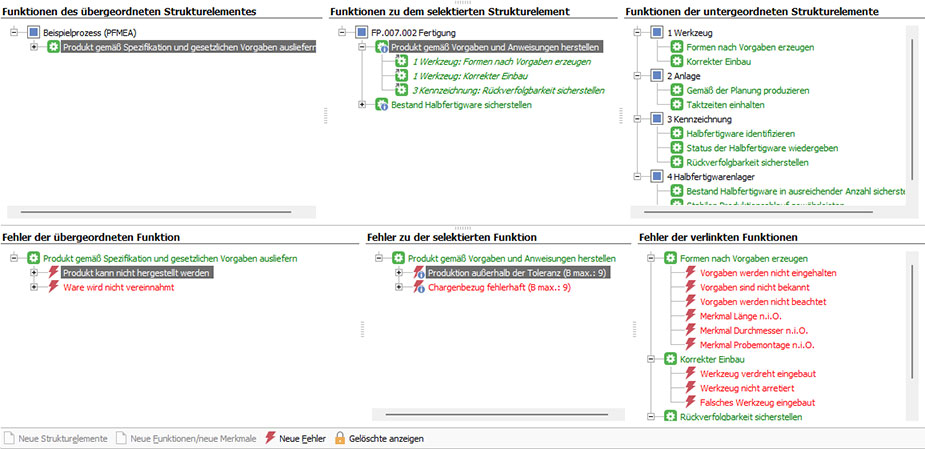Click the green icon beside Bestand Halbfertigware sicherstellen
The height and width of the screenshot is (449, 925).
tap(381, 104)
